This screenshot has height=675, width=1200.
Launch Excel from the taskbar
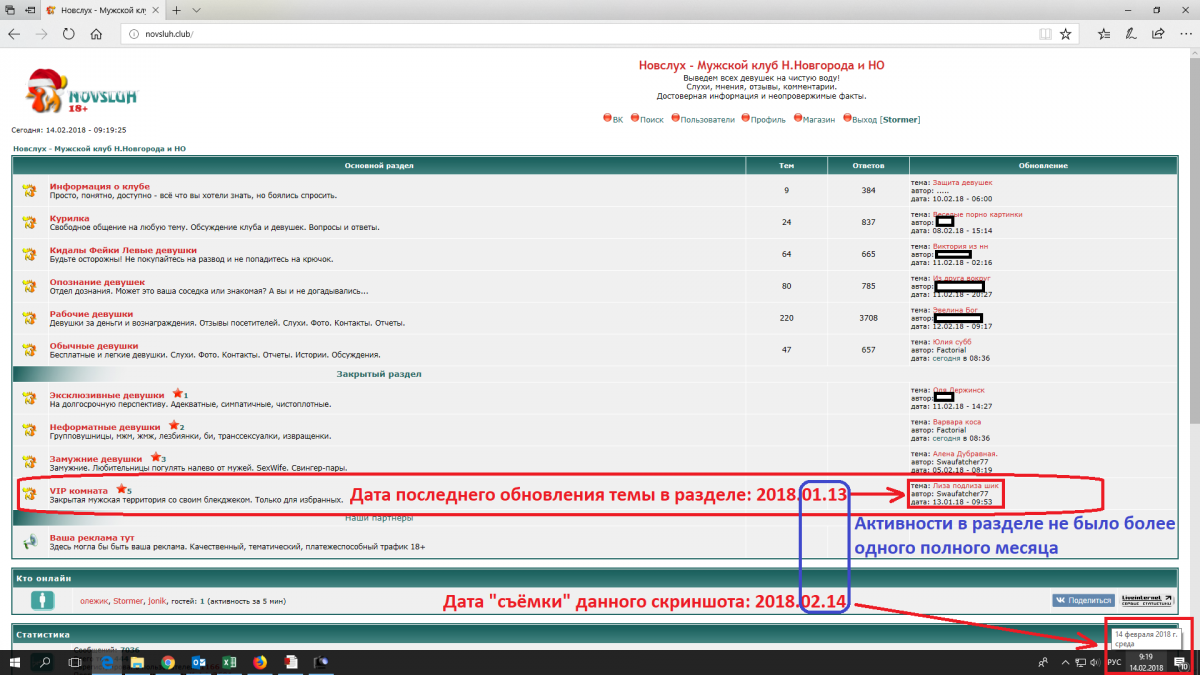click(228, 662)
